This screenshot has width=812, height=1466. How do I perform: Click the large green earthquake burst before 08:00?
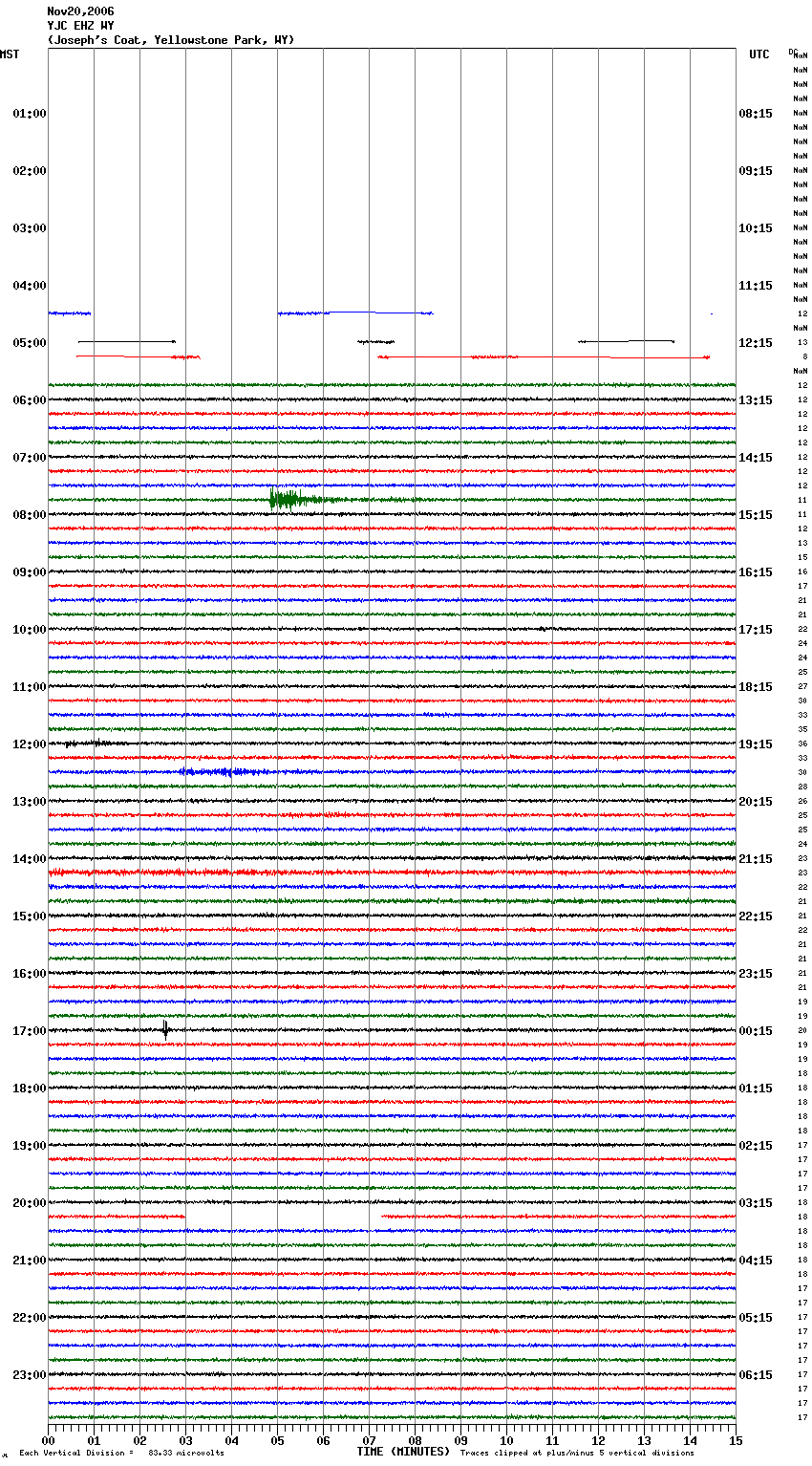tap(289, 499)
